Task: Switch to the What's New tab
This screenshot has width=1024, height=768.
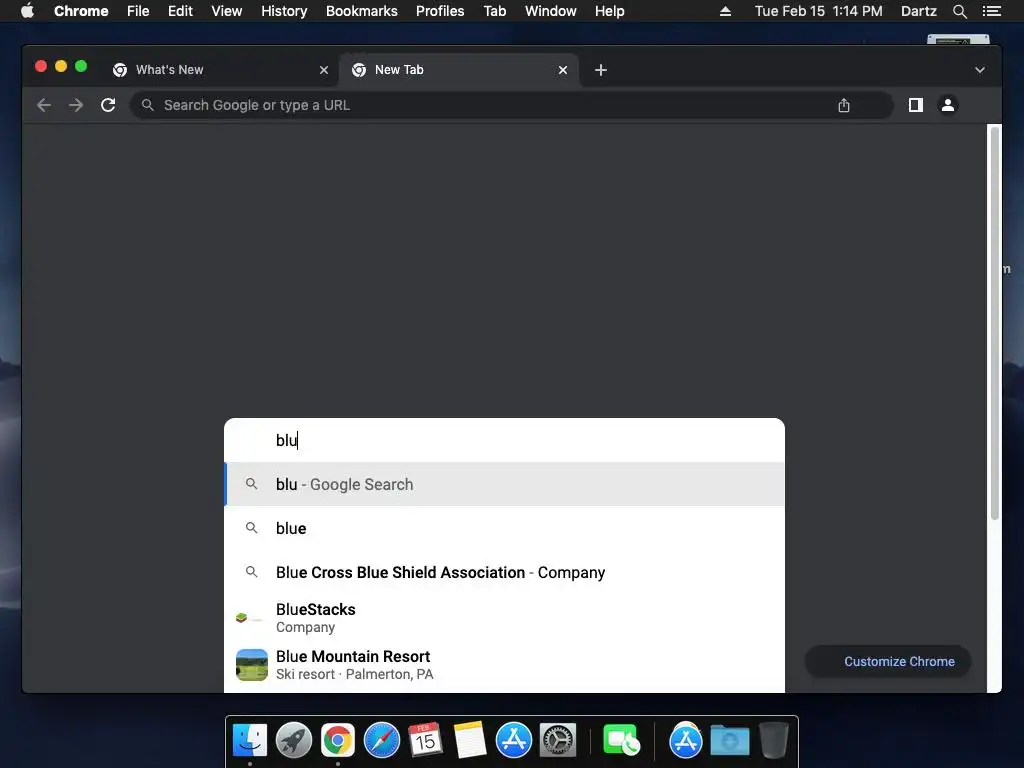Action: pyautogui.click(x=221, y=70)
